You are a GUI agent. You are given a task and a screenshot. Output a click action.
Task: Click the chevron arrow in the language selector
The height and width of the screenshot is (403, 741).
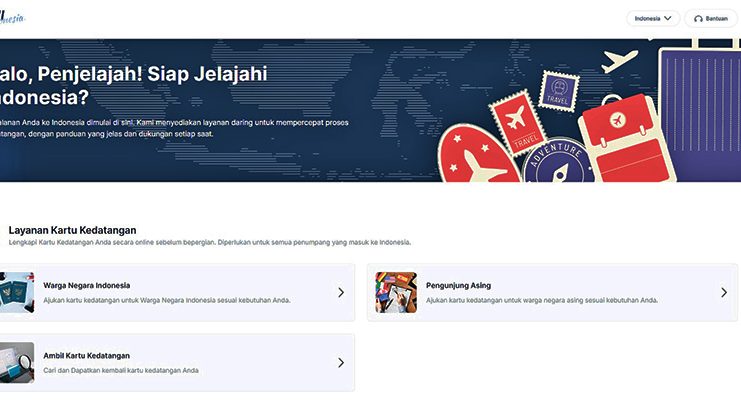(668, 18)
